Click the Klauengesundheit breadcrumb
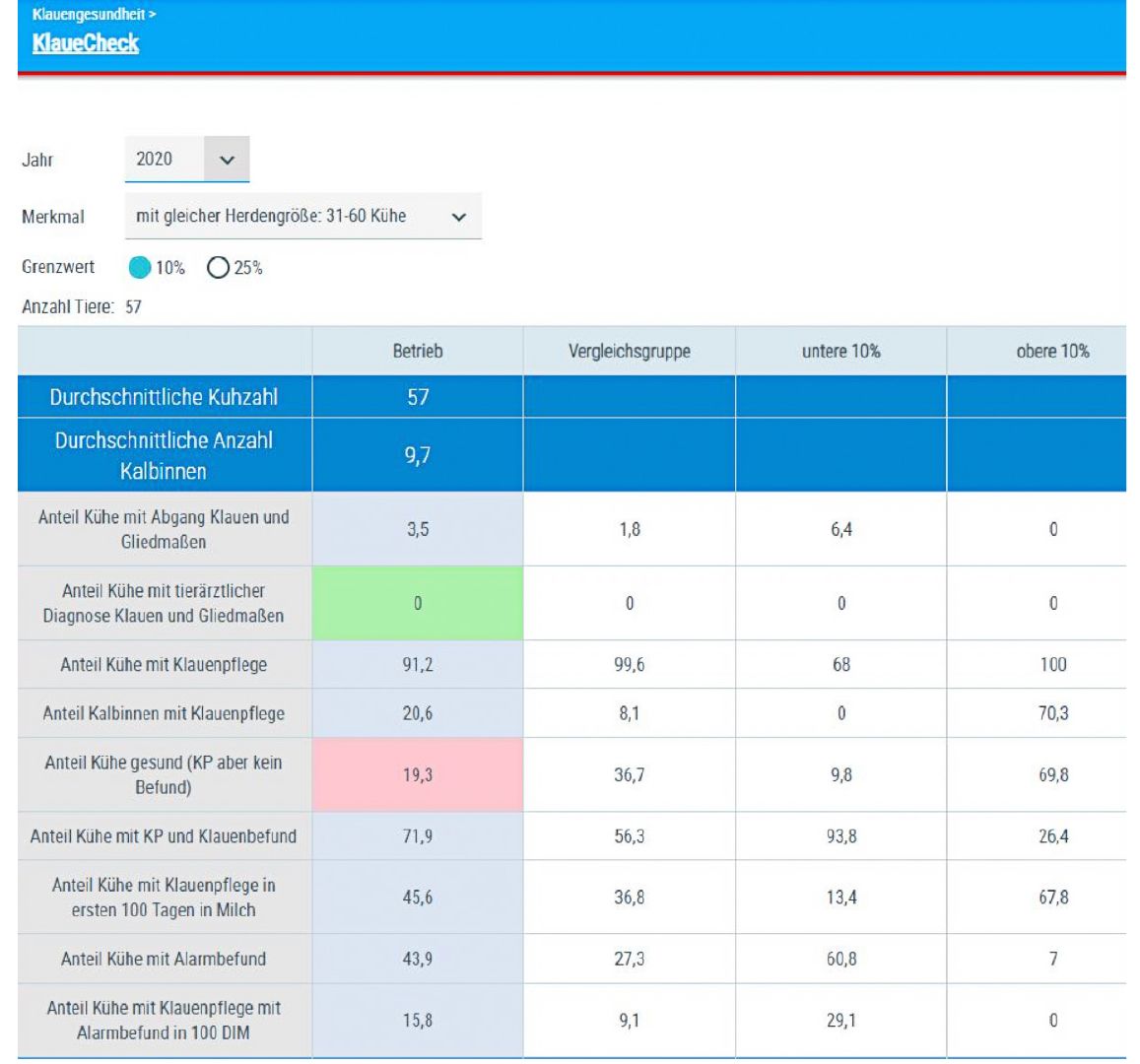 (90, 14)
